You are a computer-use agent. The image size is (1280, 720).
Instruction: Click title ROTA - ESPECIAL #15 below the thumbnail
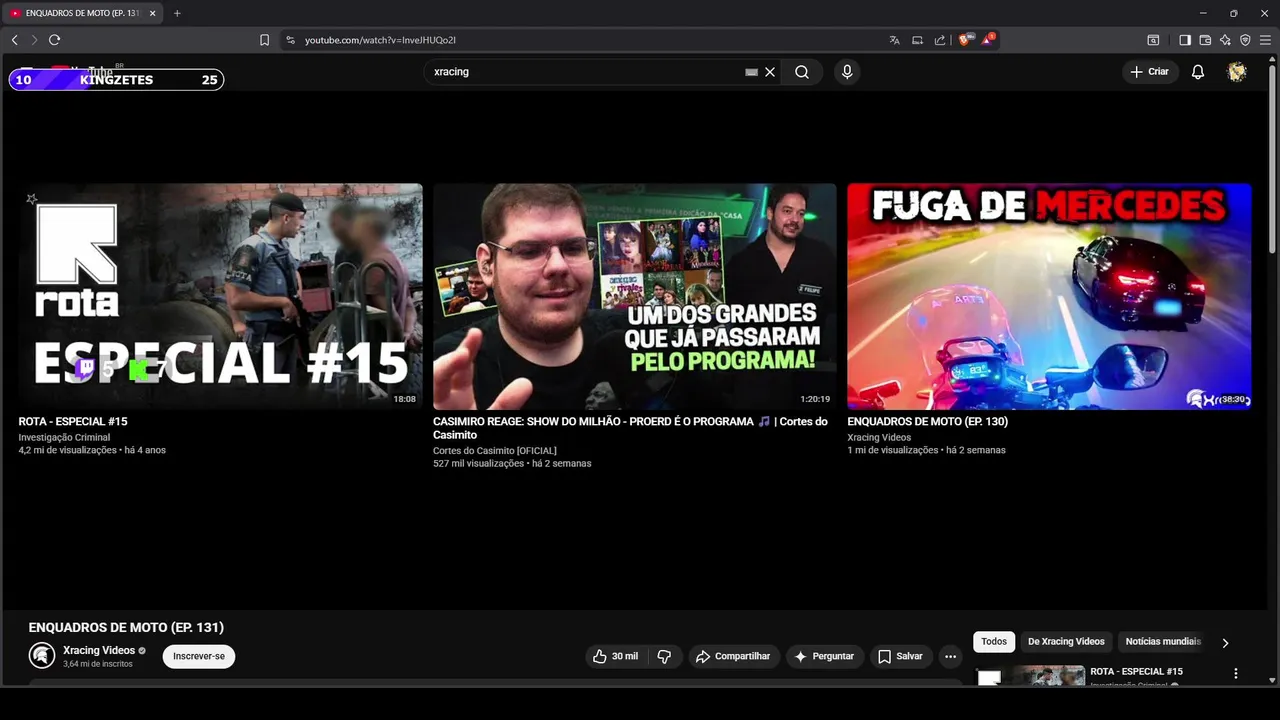[73, 422]
